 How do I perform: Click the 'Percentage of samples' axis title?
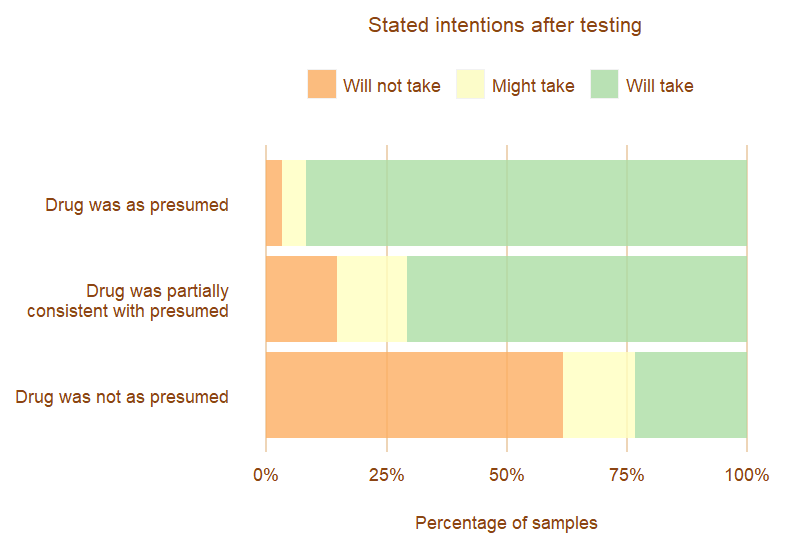tap(506, 523)
